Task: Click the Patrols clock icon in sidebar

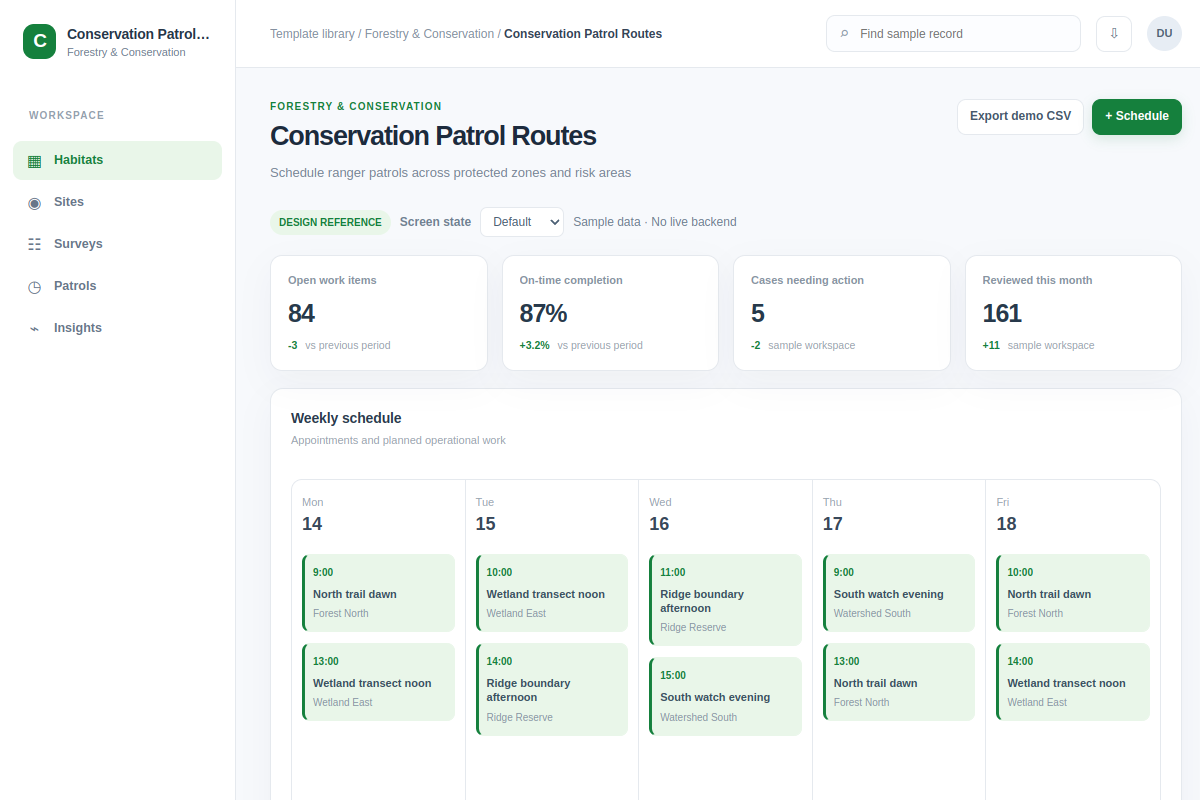Action: point(35,287)
